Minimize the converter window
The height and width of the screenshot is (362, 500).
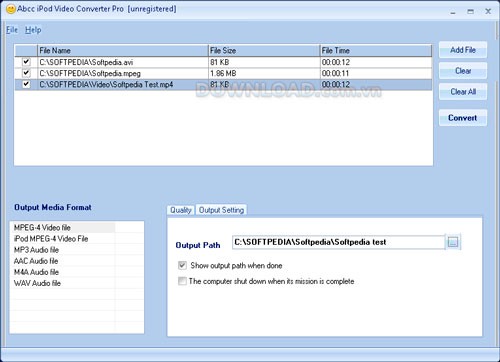(x=453, y=12)
